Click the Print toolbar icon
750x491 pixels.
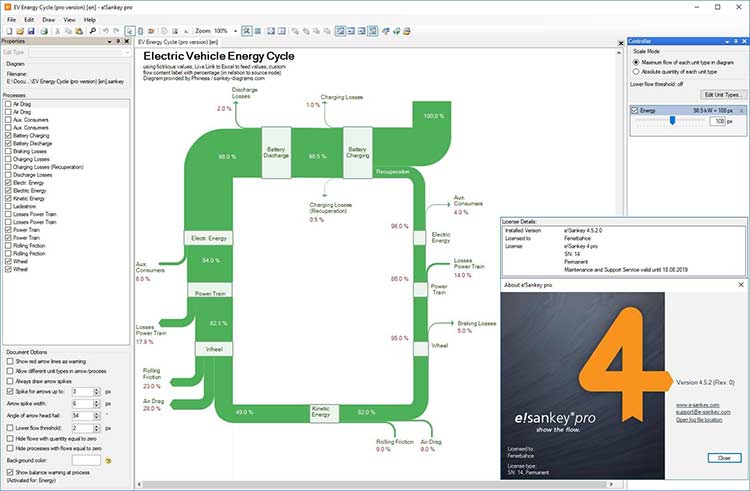pos(46,31)
